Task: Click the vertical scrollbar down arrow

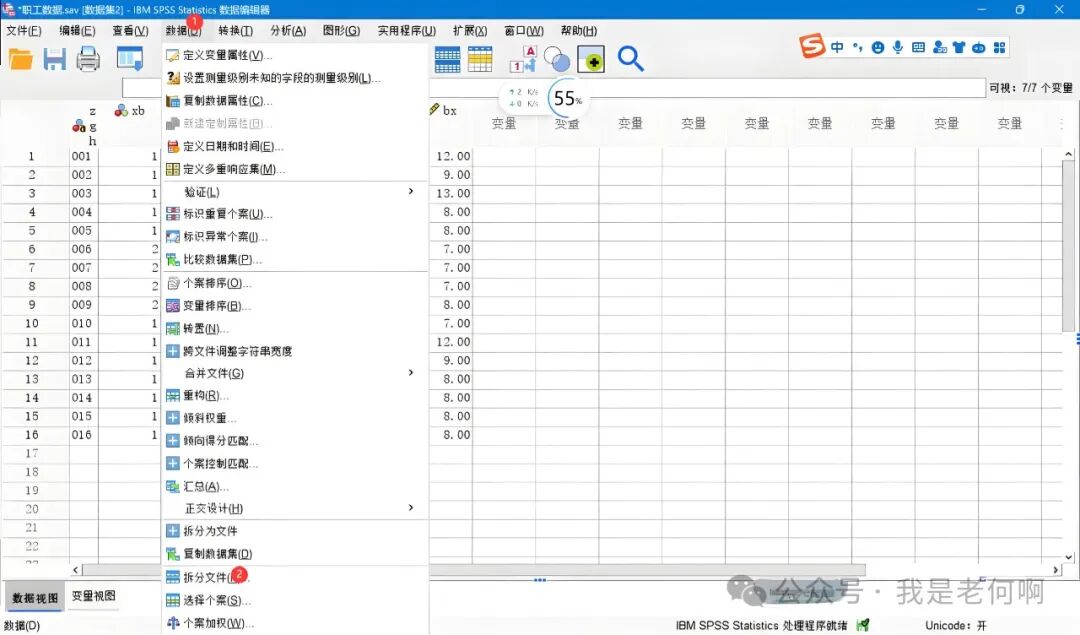Action: 1068,556
